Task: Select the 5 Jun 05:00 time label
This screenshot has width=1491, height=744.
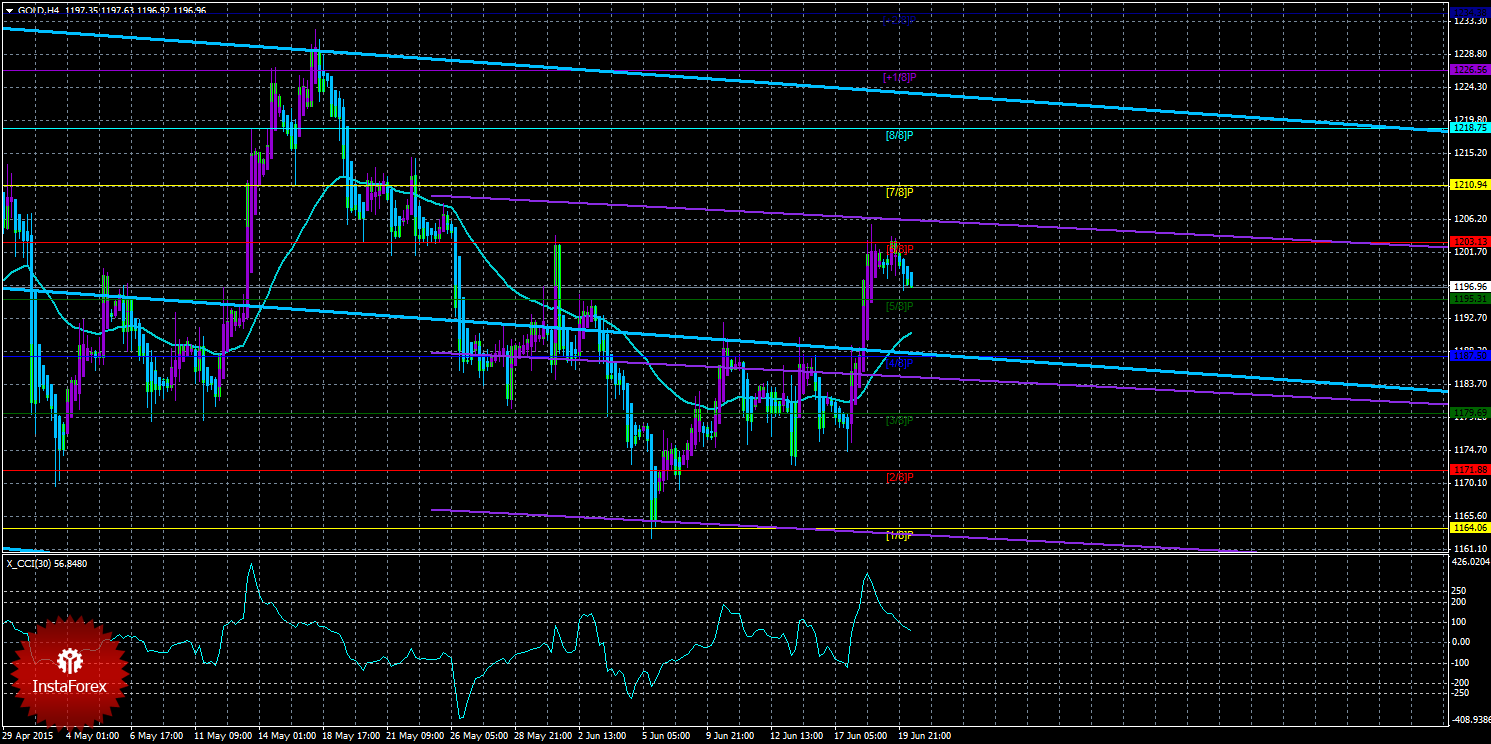Action: coord(664,736)
